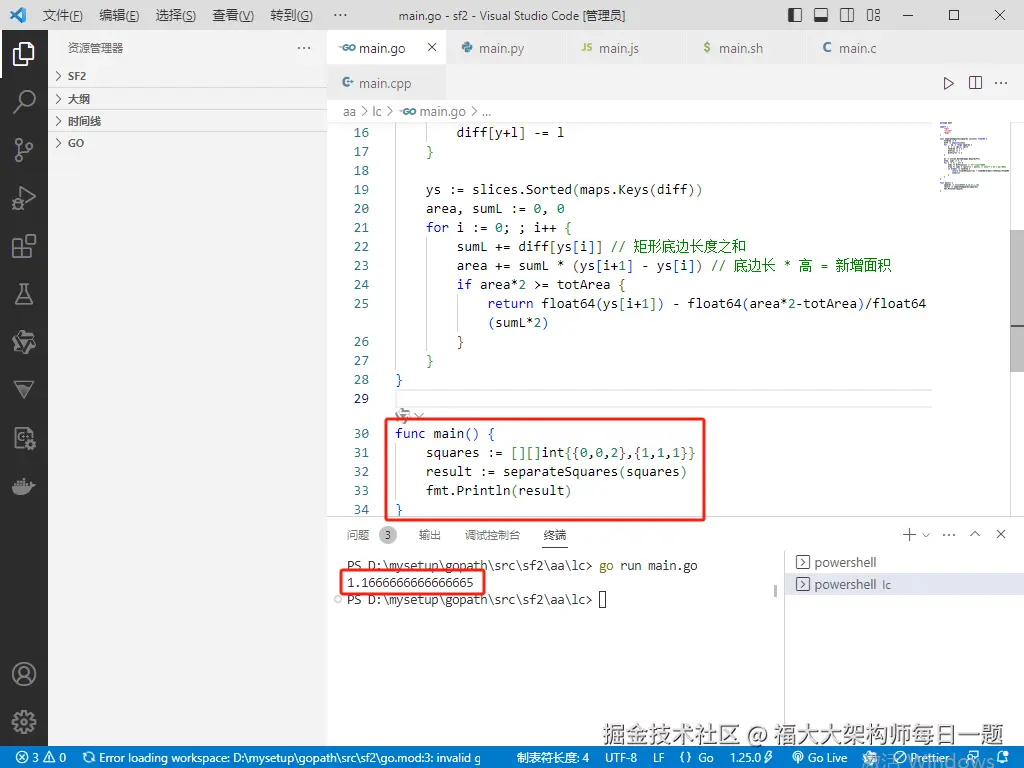This screenshot has height=768, width=1024.
Task: Click Go Live in status bar
Action: 820,758
